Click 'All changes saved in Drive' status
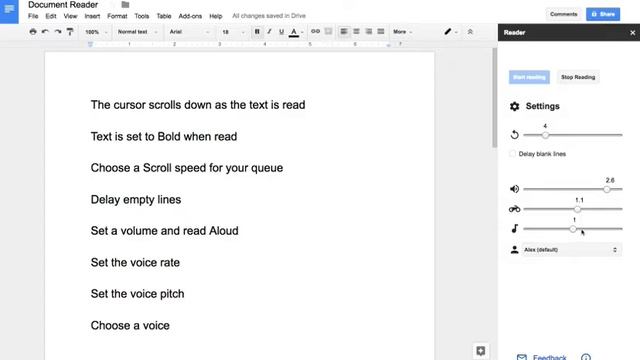This screenshot has width=640, height=360. pos(269,16)
